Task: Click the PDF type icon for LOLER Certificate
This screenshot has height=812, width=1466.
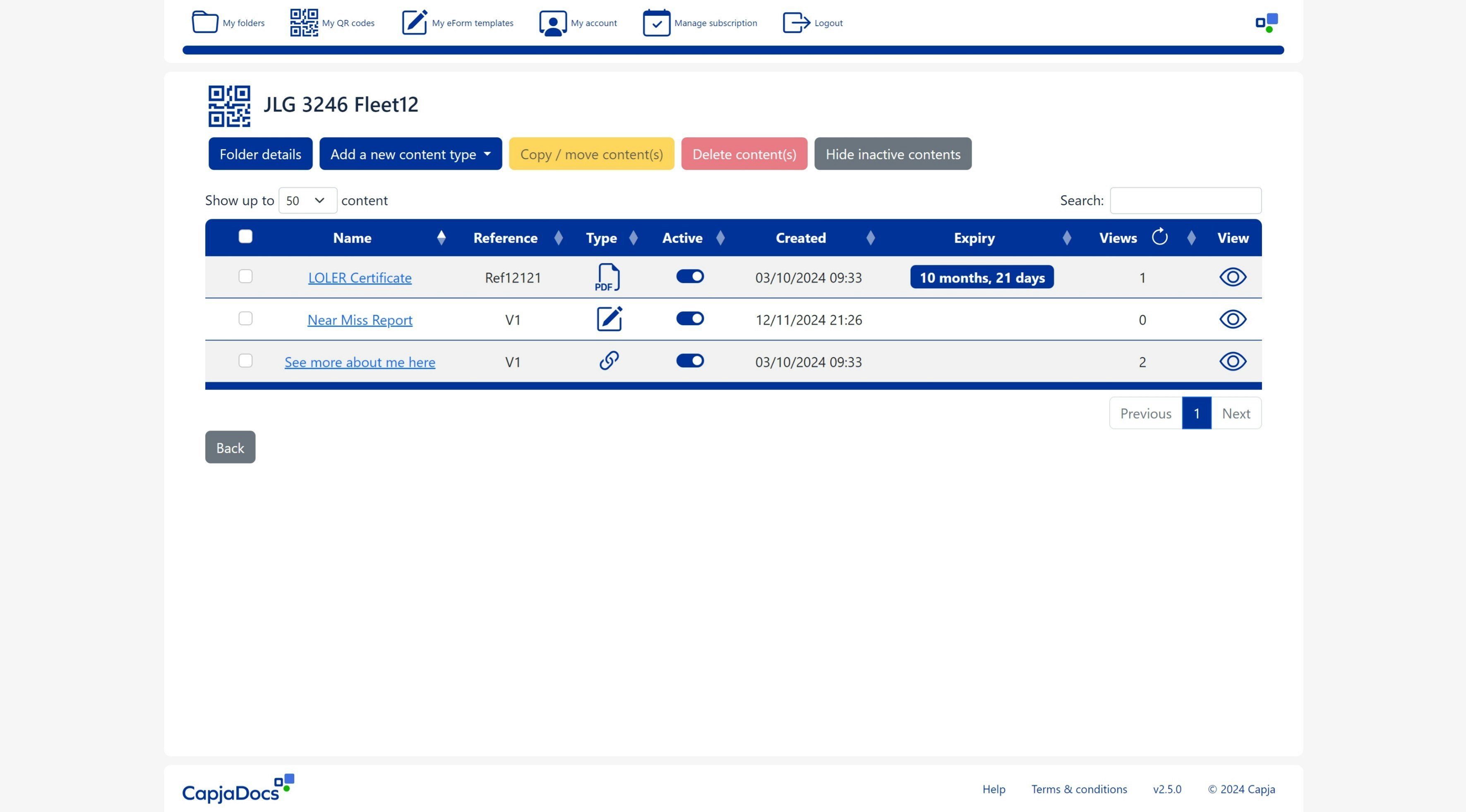Action: click(x=607, y=277)
